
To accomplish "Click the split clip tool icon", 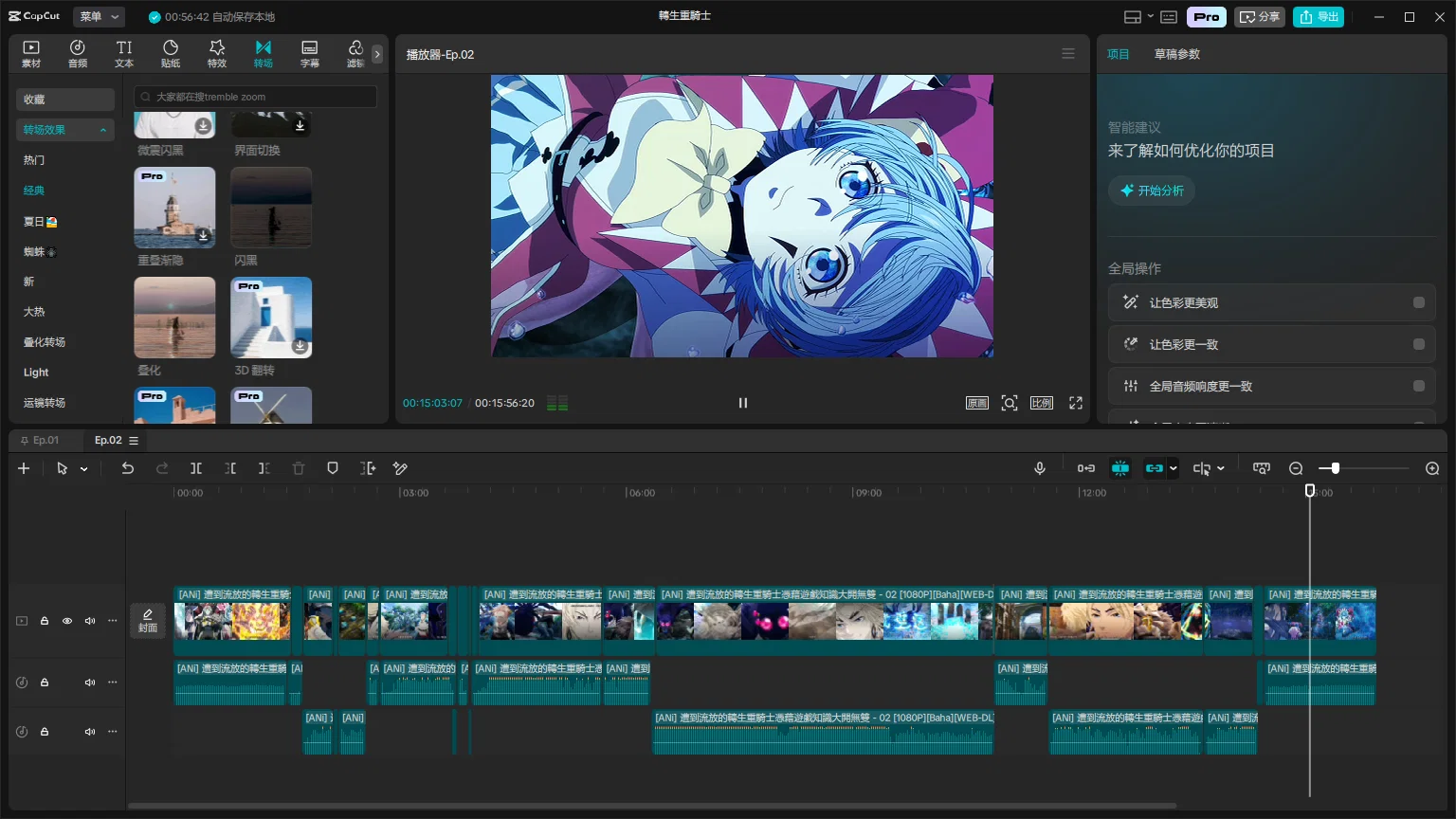I will [196, 468].
